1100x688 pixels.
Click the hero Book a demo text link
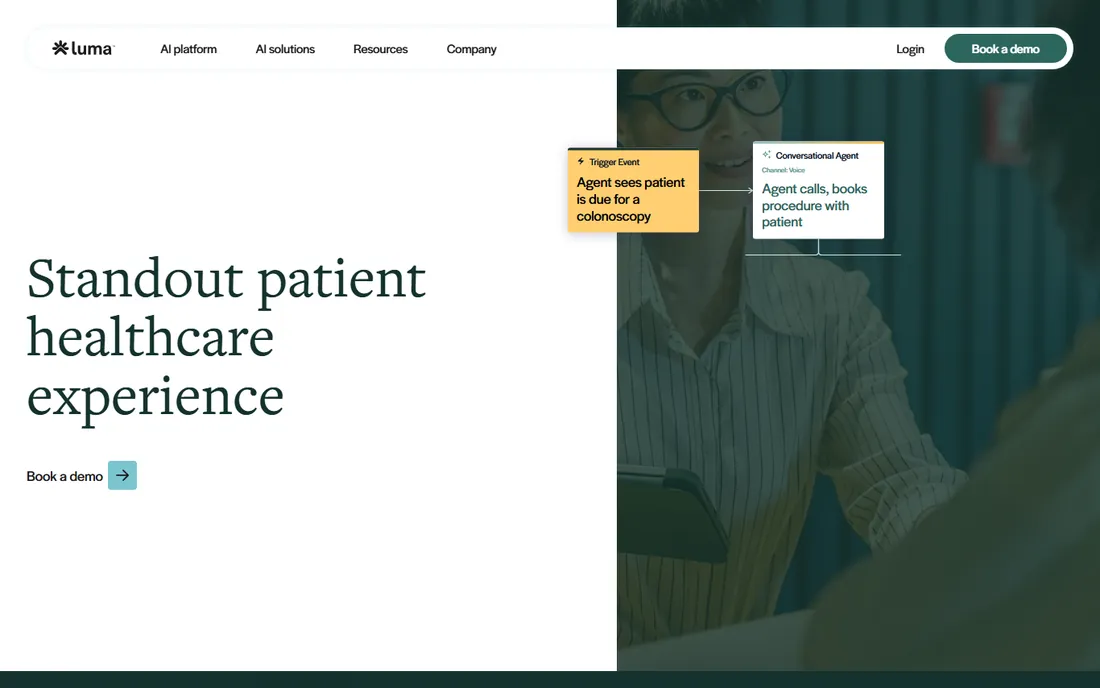65,476
